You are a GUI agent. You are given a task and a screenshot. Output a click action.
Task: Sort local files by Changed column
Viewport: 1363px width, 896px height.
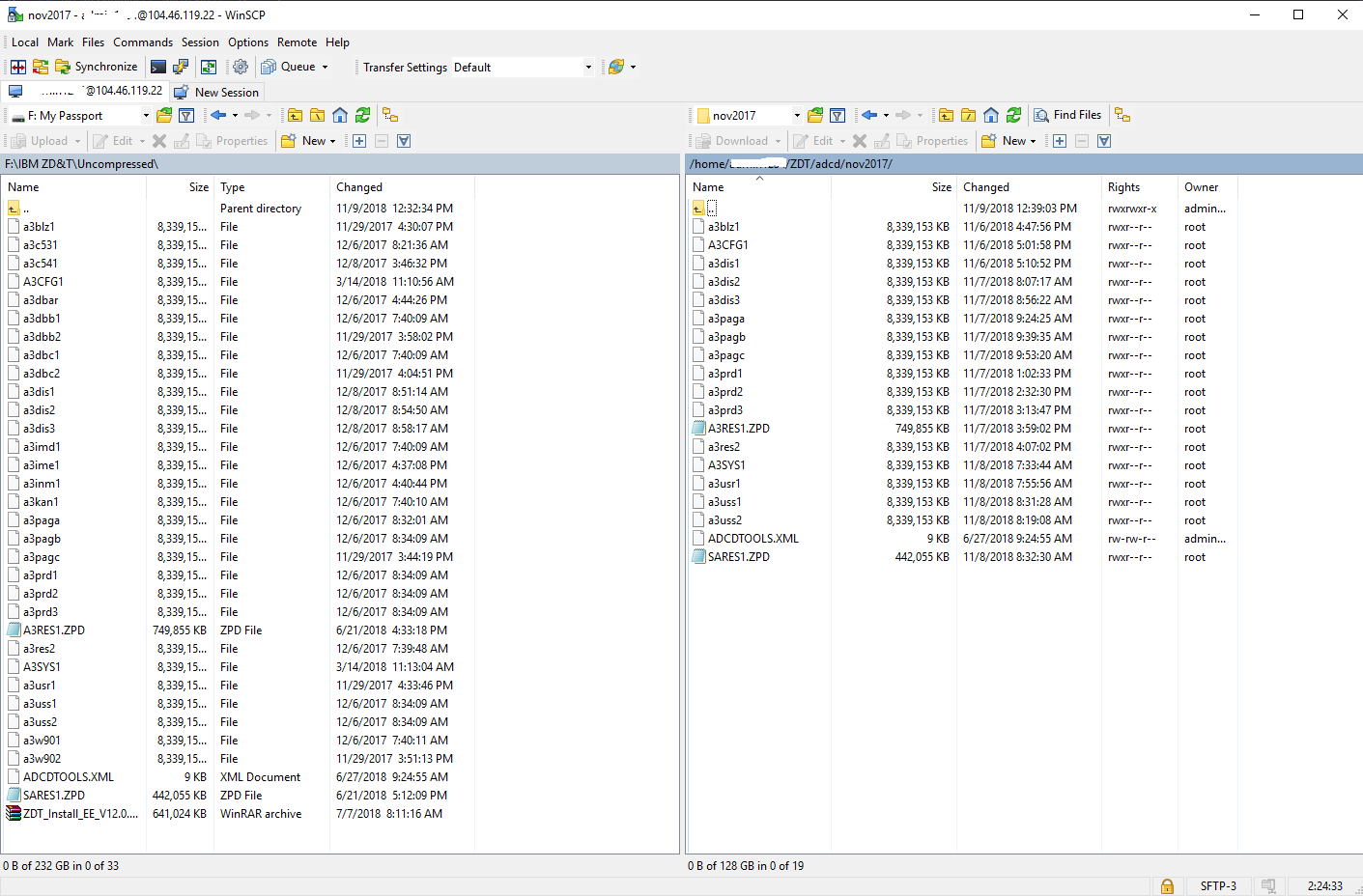402,187
